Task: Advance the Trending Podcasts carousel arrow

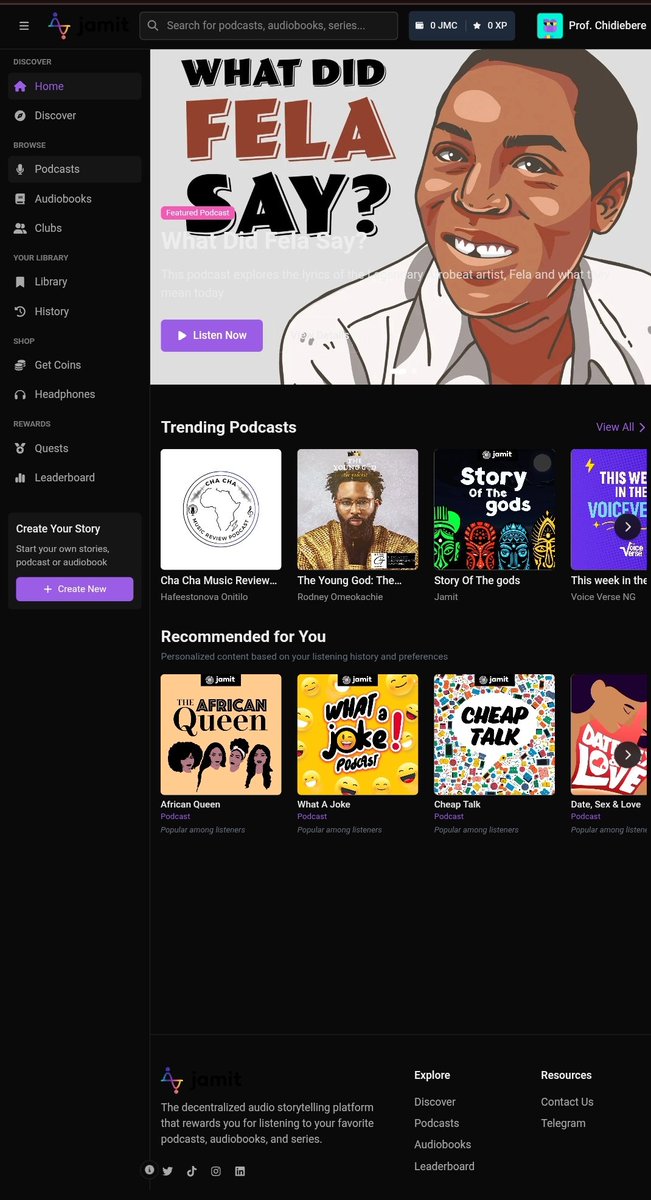Action: (627, 526)
